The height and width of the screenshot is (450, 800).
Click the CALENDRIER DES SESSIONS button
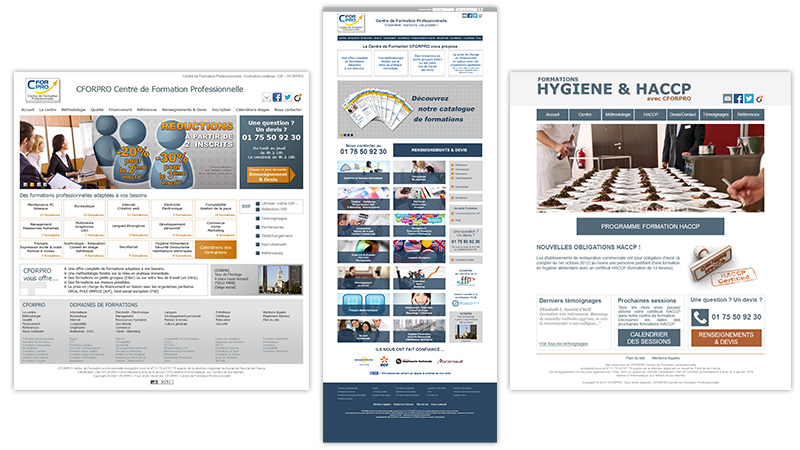[648, 338]
